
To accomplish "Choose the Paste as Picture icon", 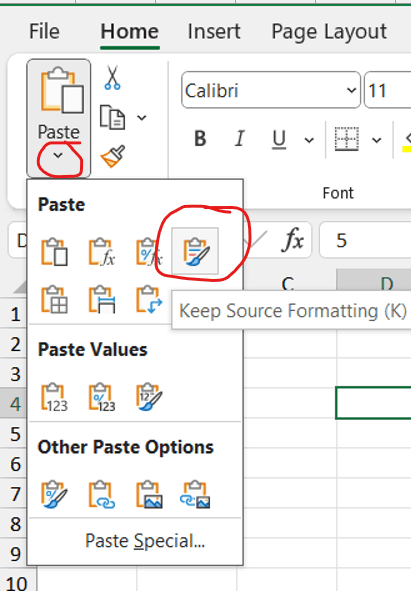I will pos(149,494).
